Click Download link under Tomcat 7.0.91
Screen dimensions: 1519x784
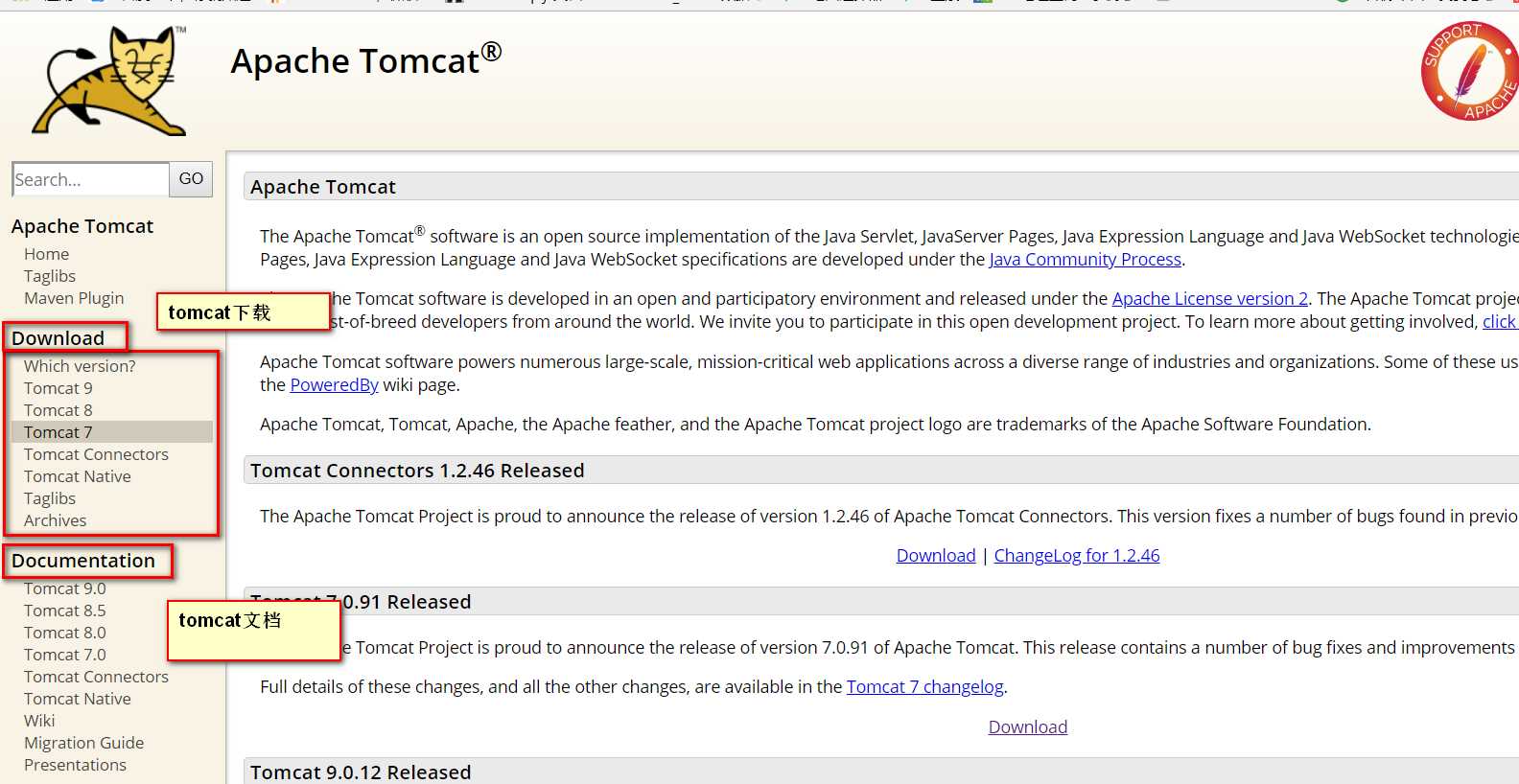[1028, 727]
